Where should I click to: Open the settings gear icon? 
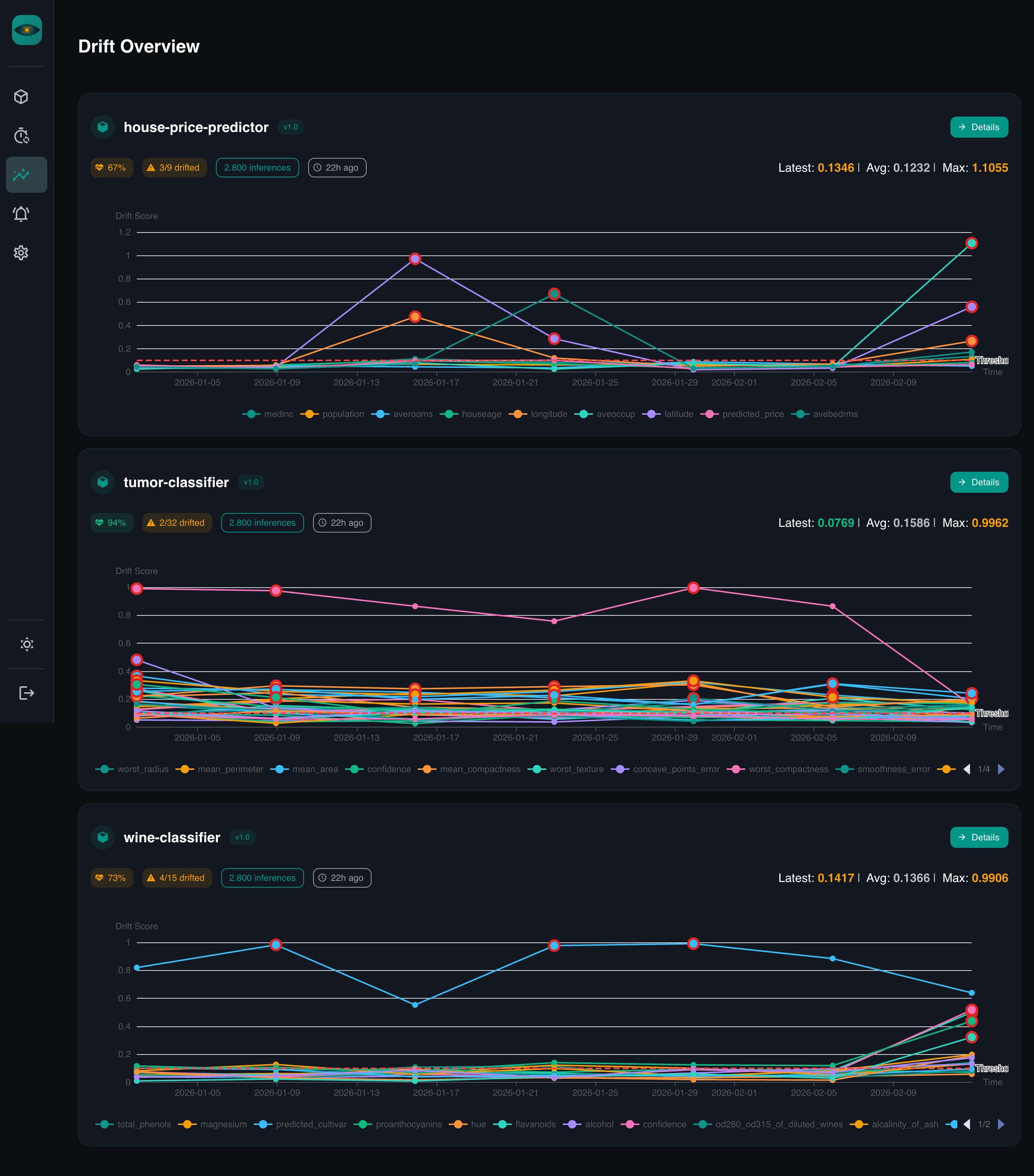21,253
